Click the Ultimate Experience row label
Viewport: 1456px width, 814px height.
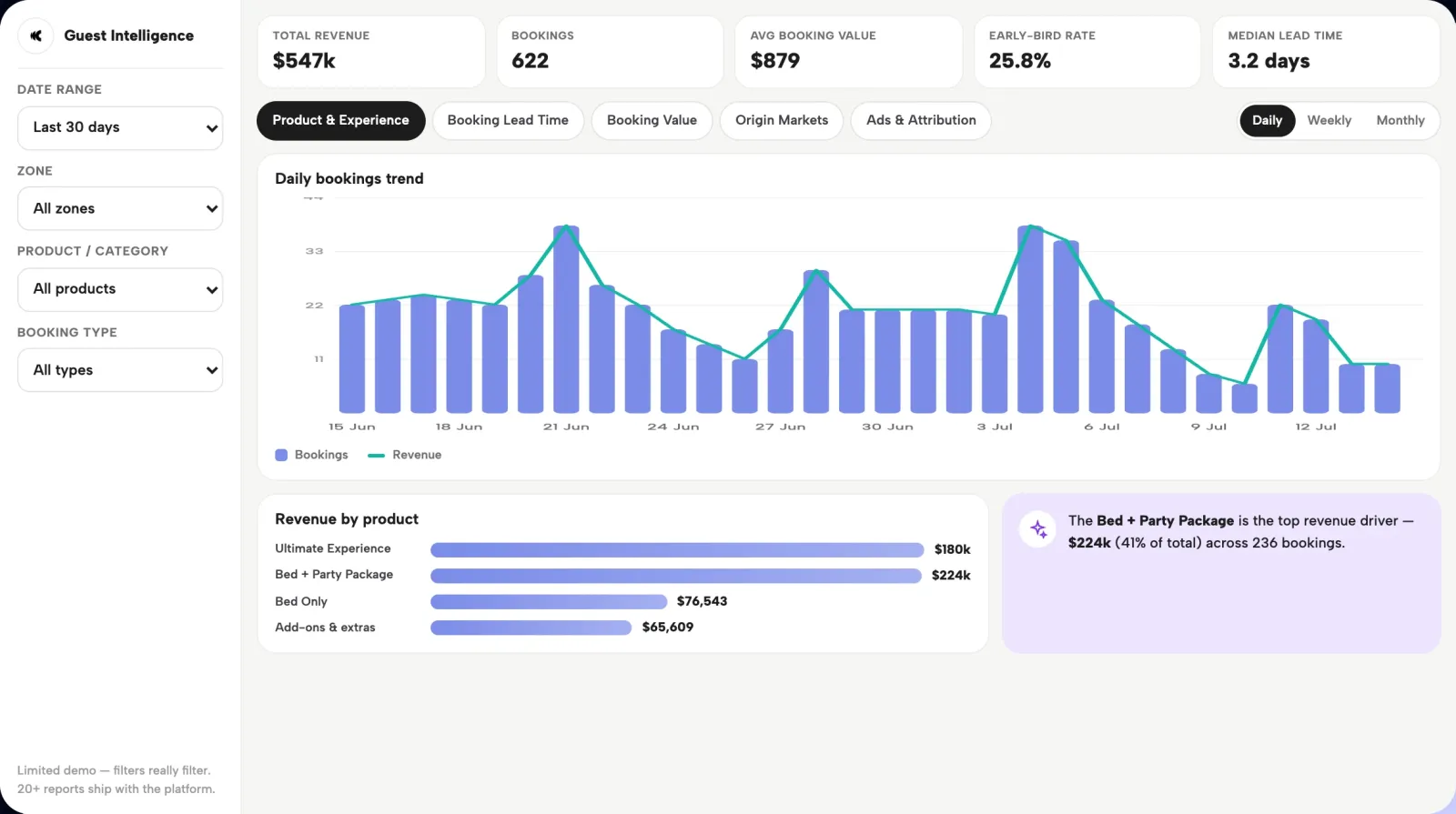[x=333, y=548]
